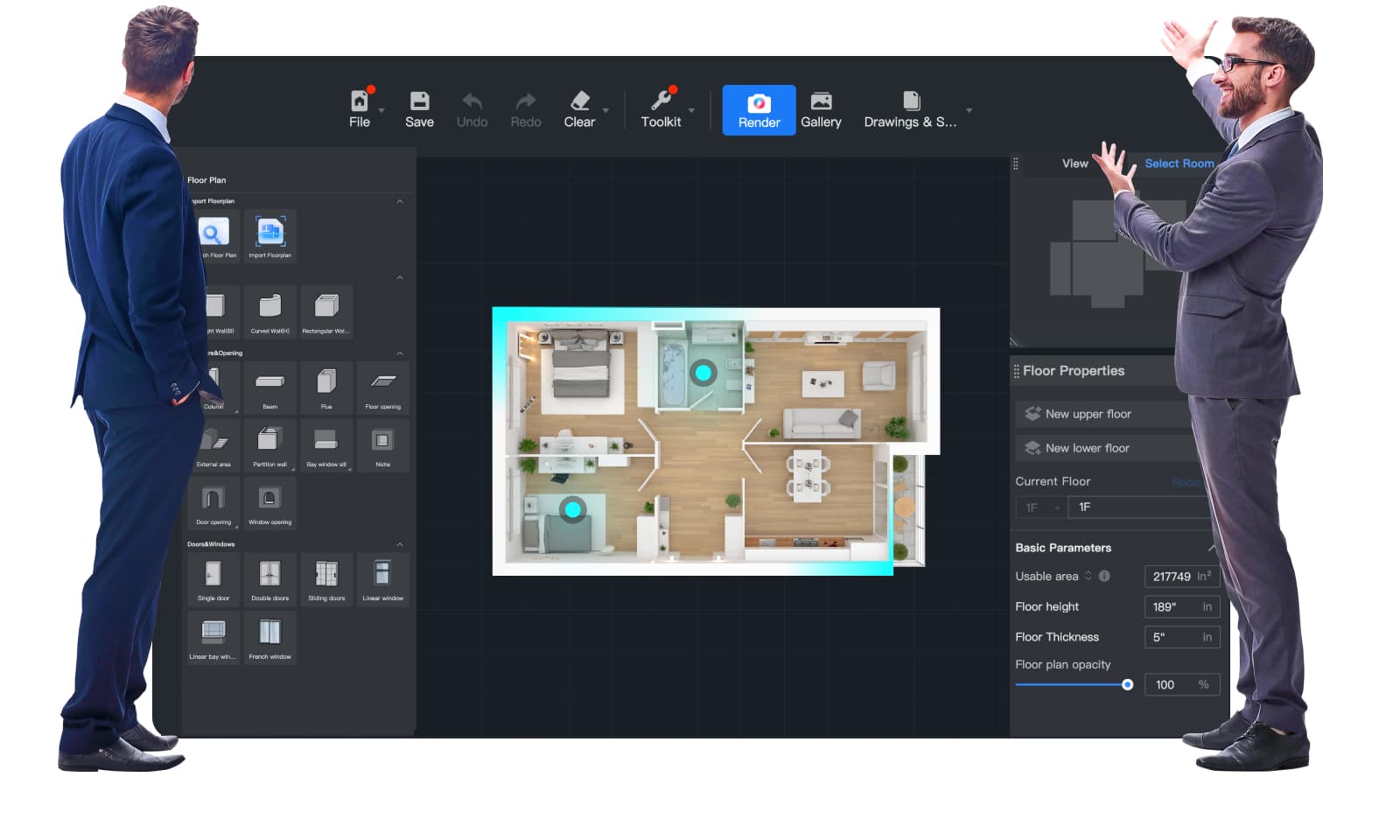
Task: Click the Floor Plan panel heading
Action: pos(206,180)
